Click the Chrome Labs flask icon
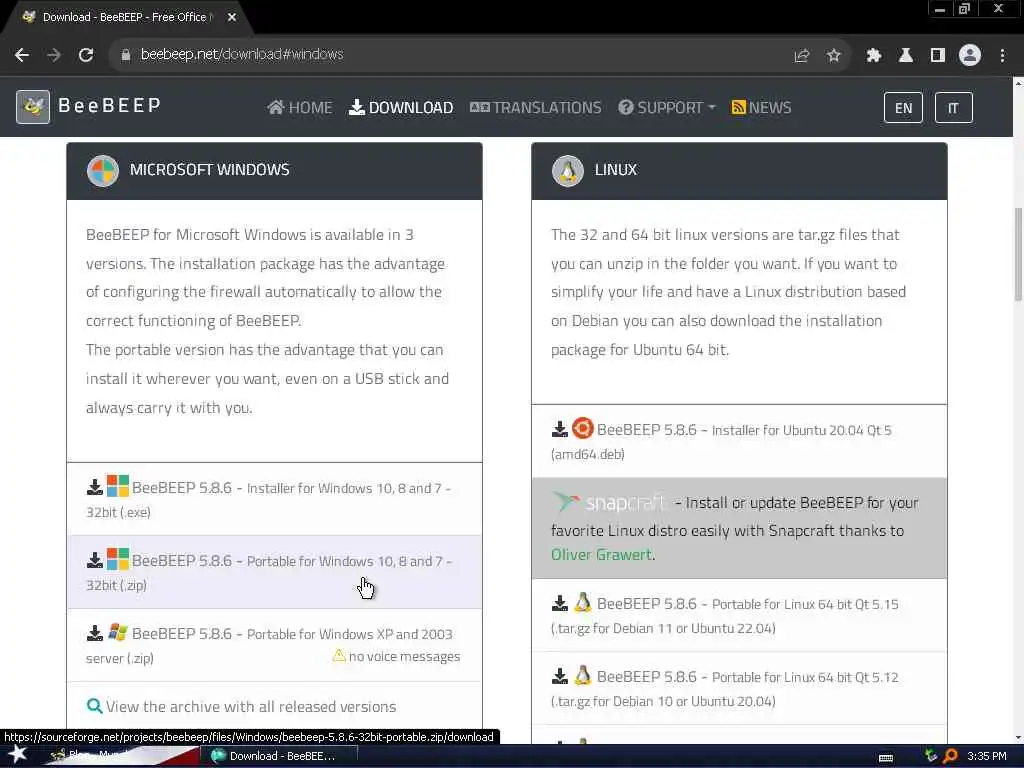Viewport: 1024px width, 768px height. coord(906,55)
